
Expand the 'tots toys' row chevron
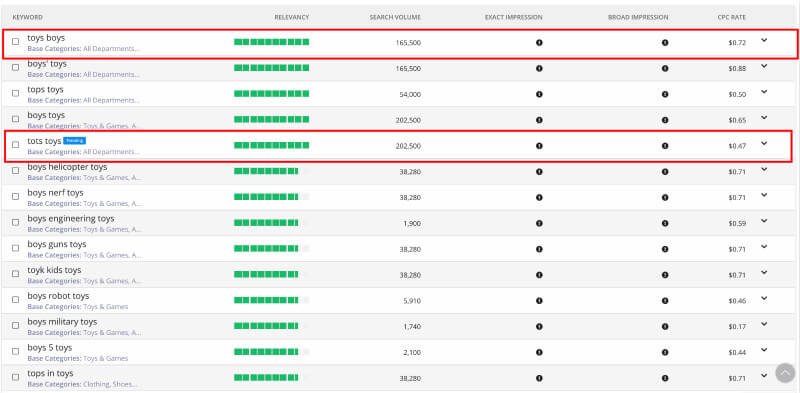(764, 143)
